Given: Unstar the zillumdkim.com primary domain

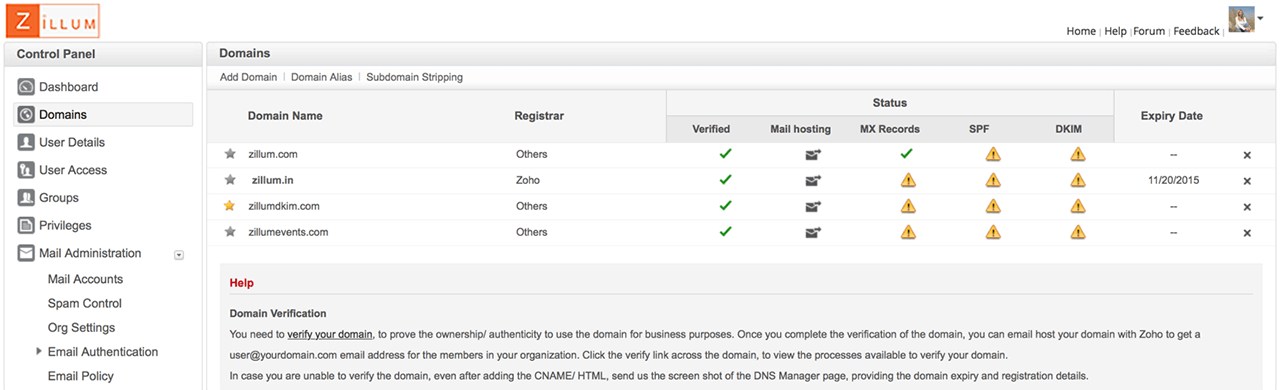Looking at the screenshot, I should click(x=230, y=206).
